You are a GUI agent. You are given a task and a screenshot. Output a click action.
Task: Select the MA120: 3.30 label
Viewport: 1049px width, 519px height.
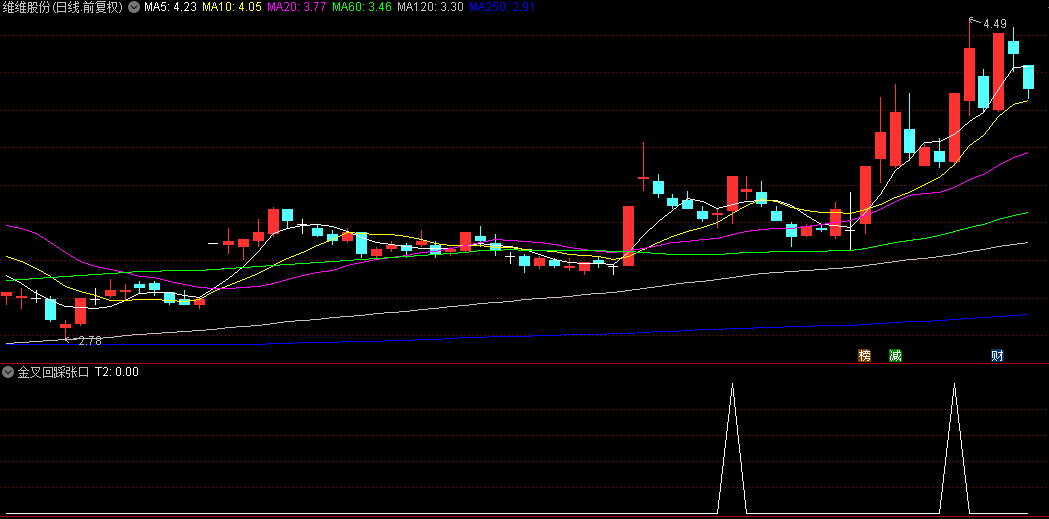(x=430, y=7)
